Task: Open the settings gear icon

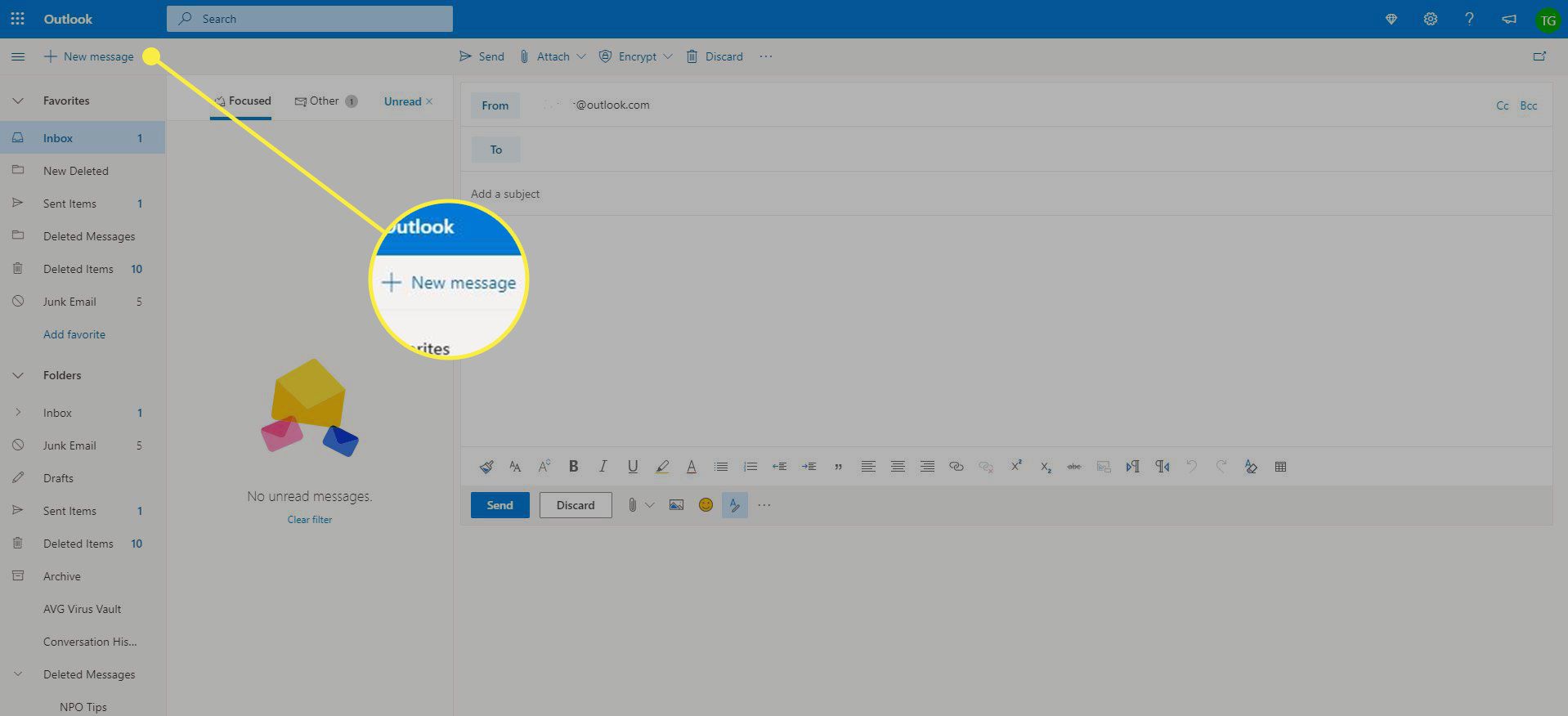Action: [x=1430, y=19]
